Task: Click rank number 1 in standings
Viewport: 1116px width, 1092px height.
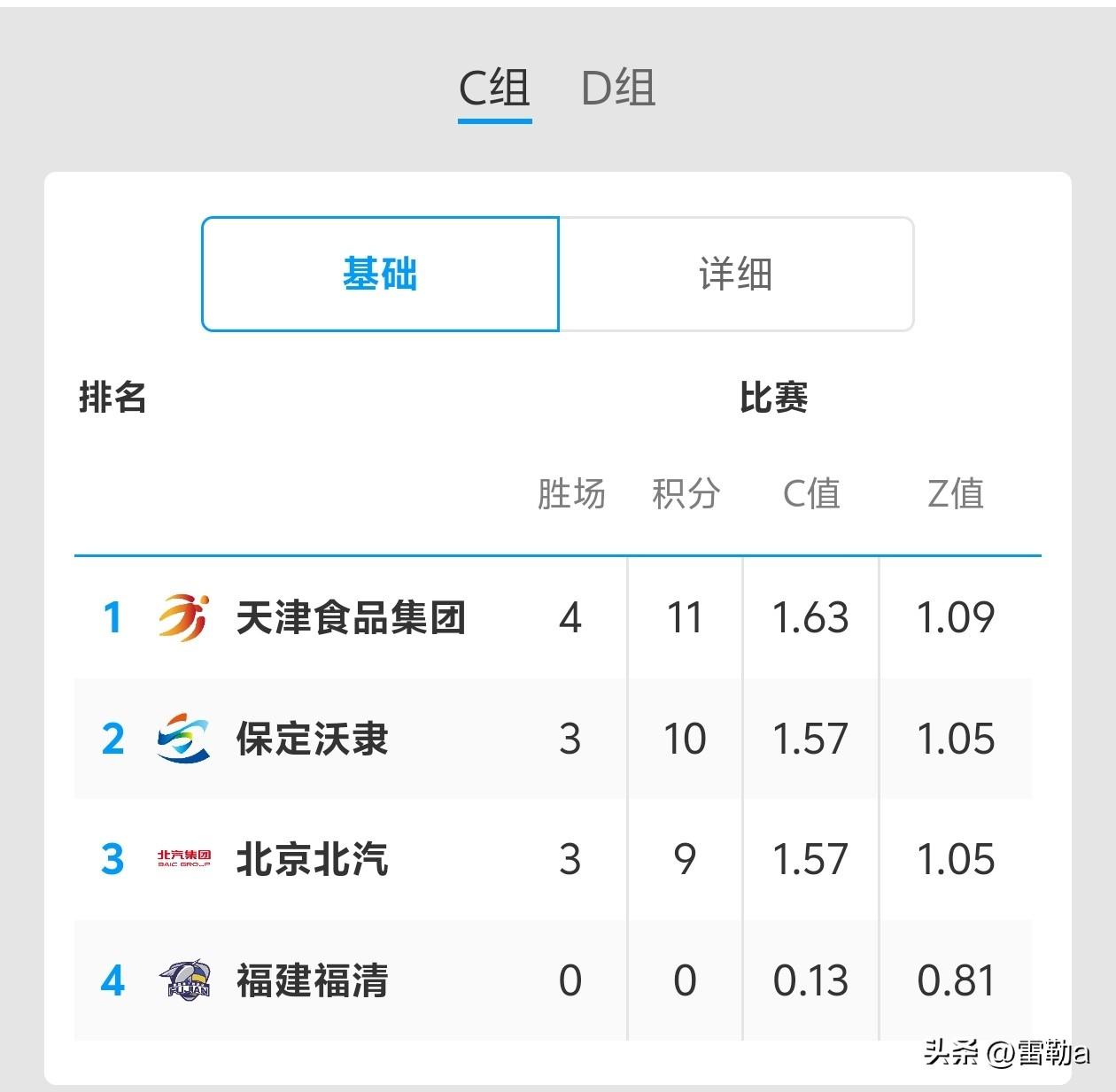Action: 112,617
